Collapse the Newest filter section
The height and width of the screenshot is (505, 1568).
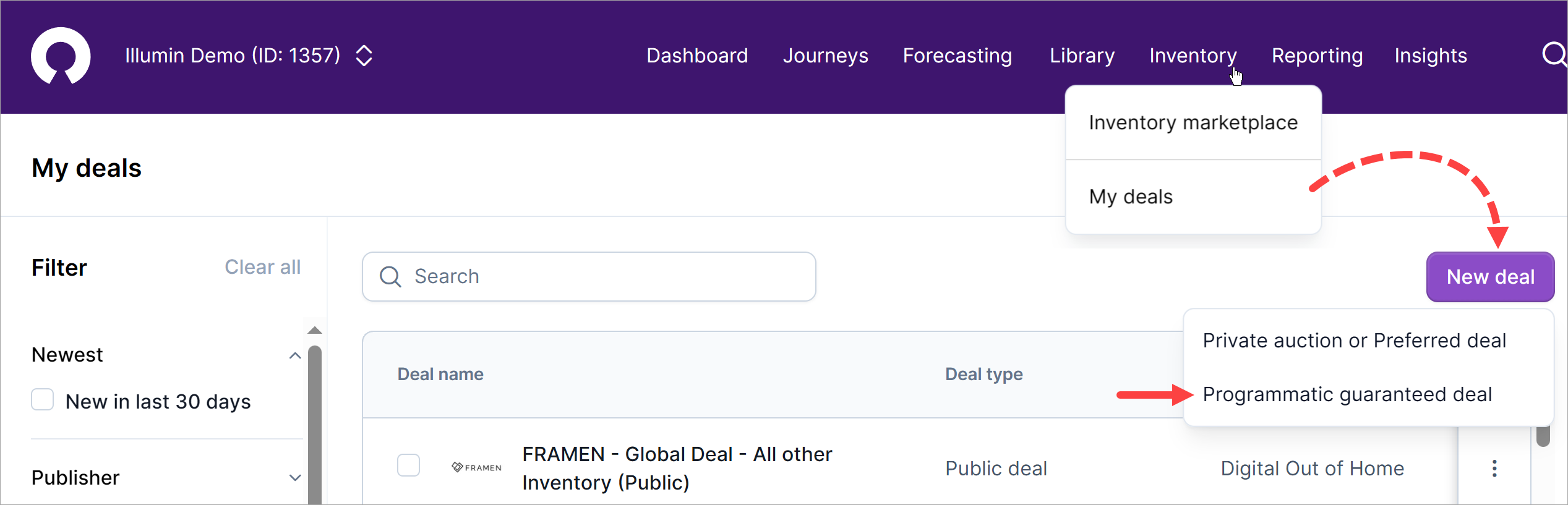pyautogui.click(x=295, y=355)
